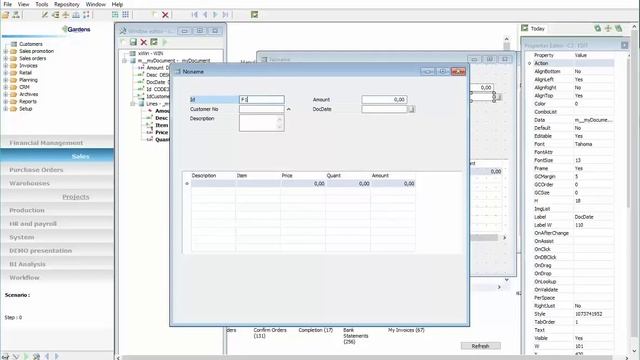
Task: Expand the Invoices folder in tree
Action: [6, 66]
